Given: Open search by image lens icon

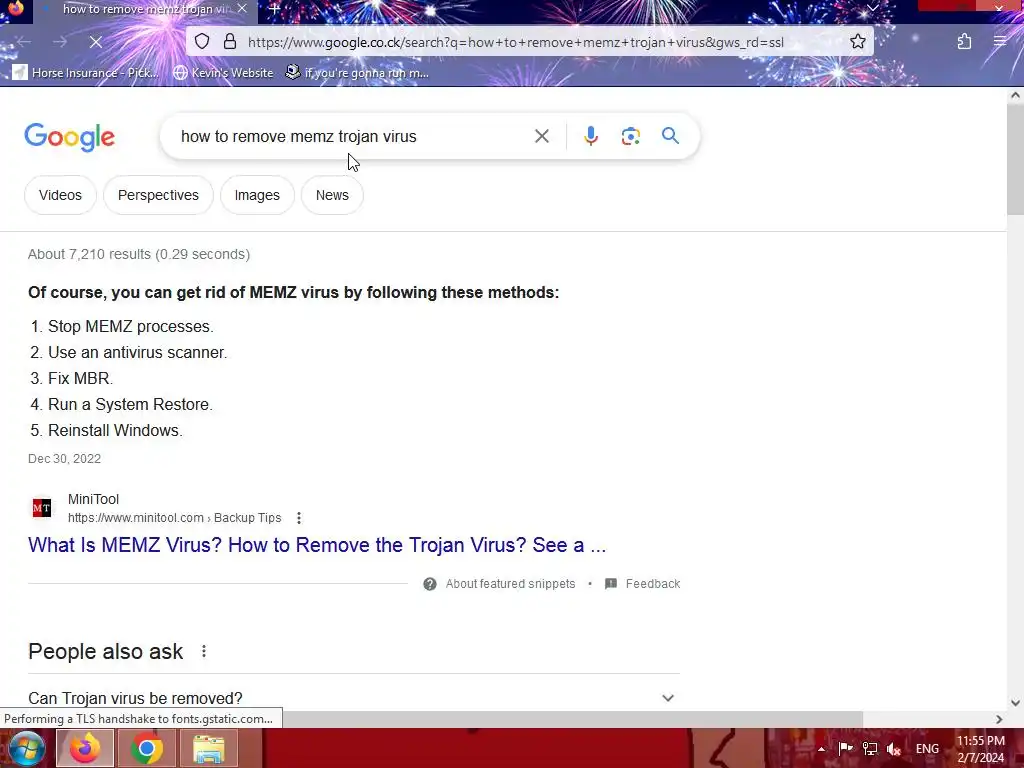Looking at the screenshot, I should [x=630, y=136].
